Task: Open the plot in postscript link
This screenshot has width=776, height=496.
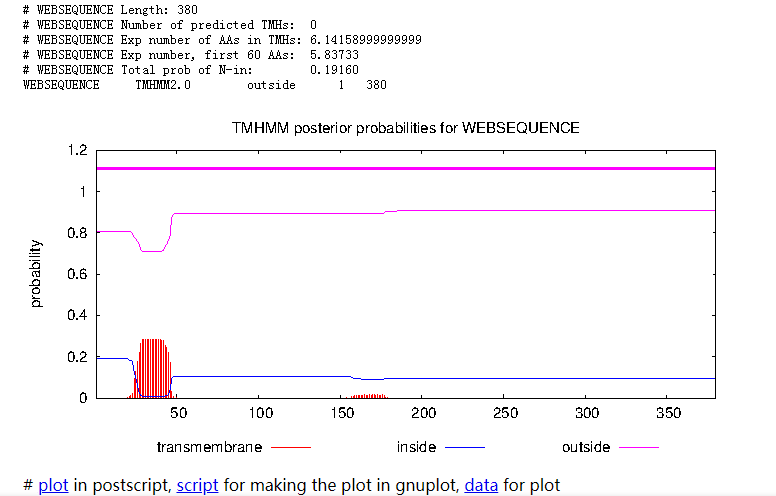Action: click(x=53, y=485)
